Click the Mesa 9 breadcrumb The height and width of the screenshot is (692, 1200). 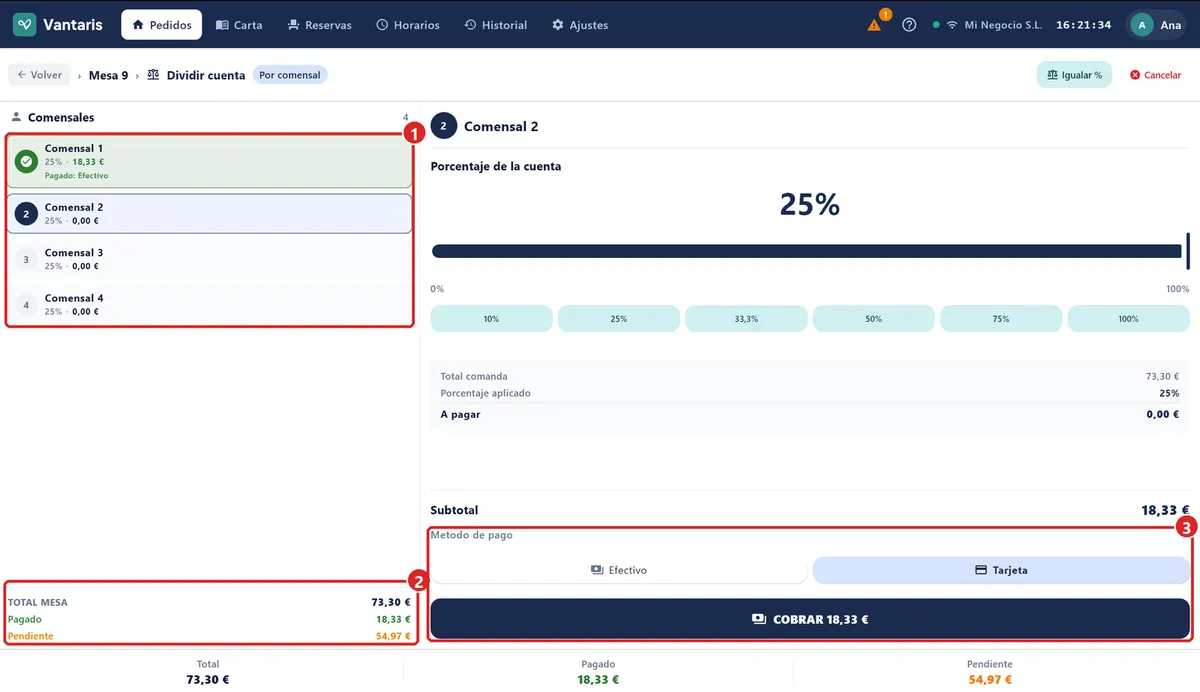coord(108,75)
